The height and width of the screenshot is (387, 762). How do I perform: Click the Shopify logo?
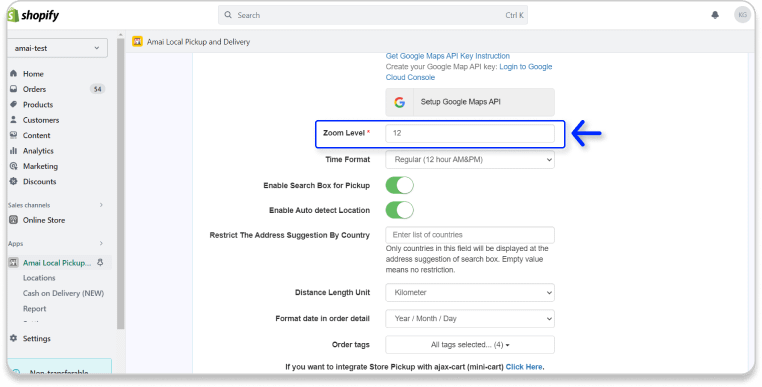(33, 15)
